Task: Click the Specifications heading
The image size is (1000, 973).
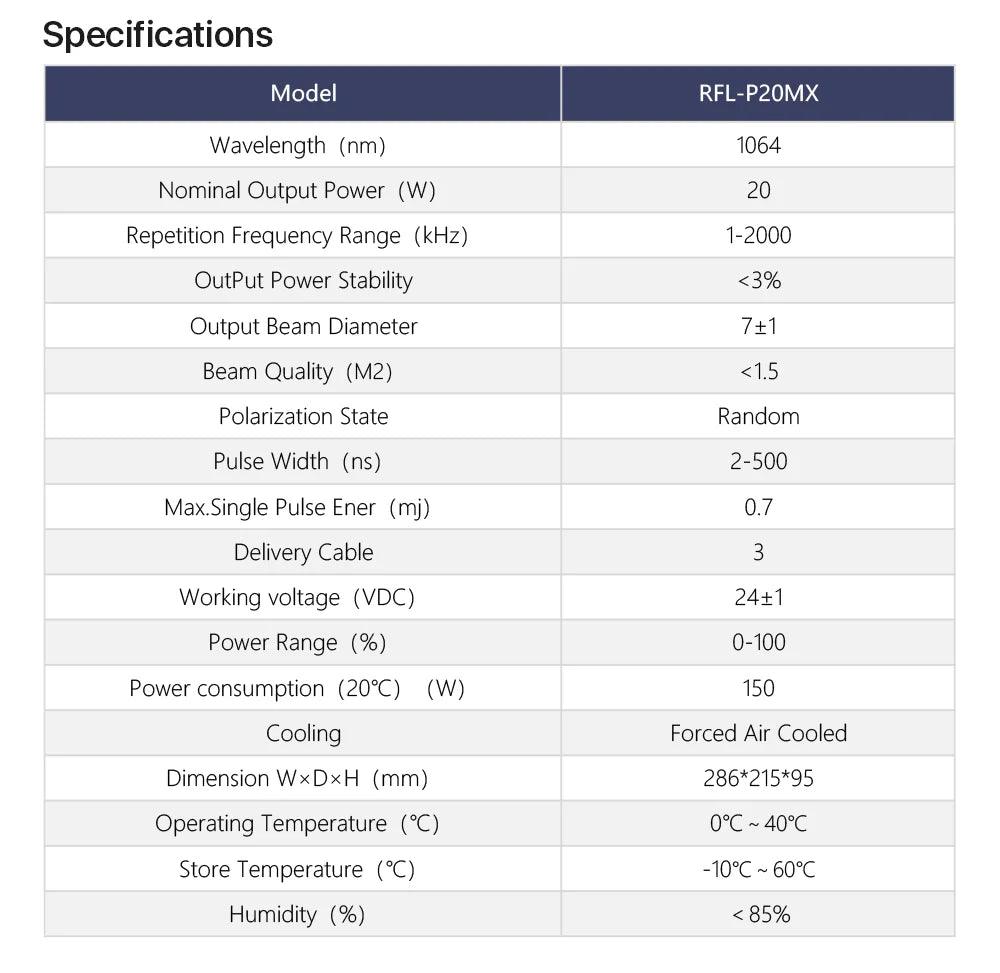Action: (x=158, y=35)
